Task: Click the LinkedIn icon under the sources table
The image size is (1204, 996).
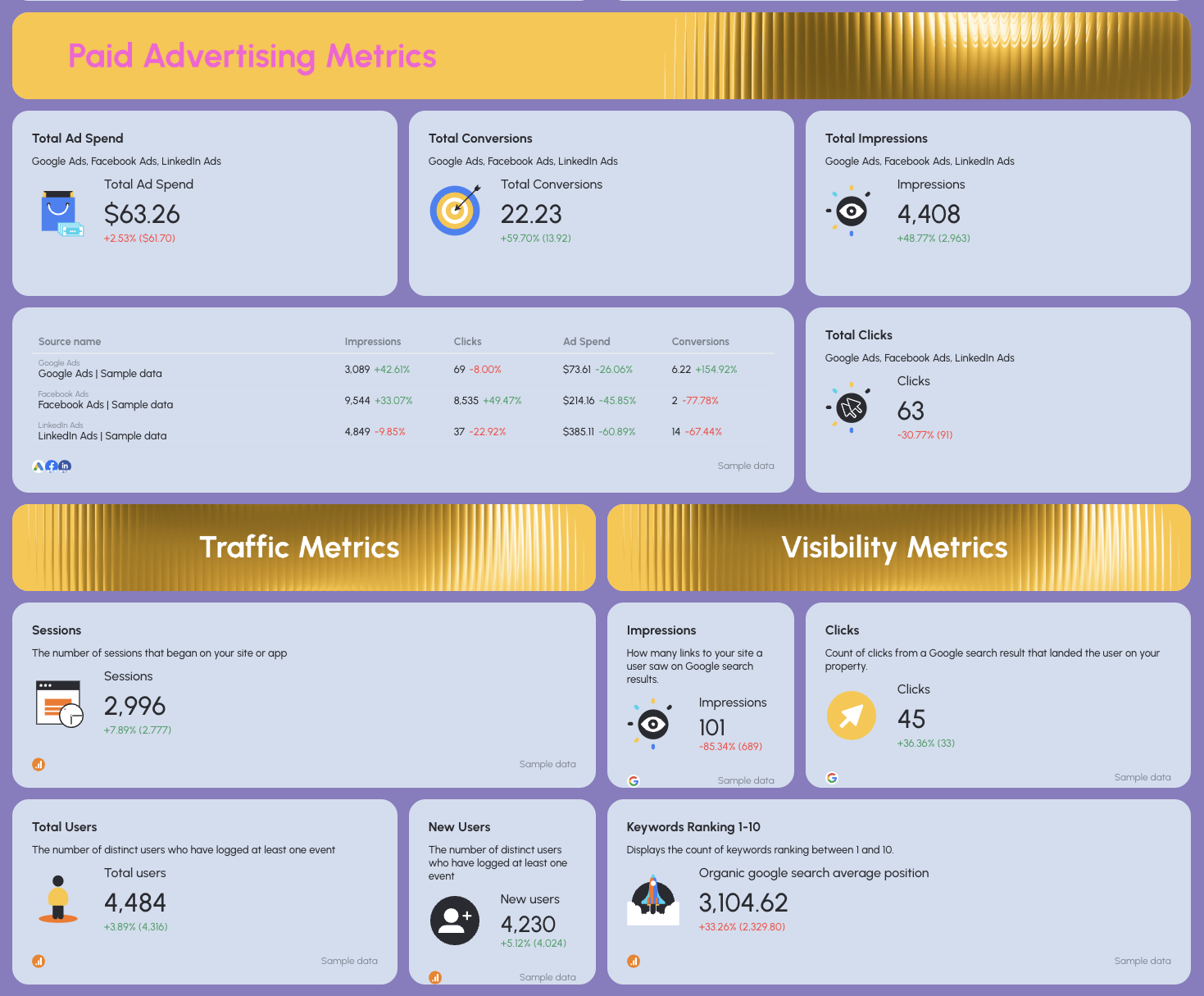Action: click(x=64, y=466)
